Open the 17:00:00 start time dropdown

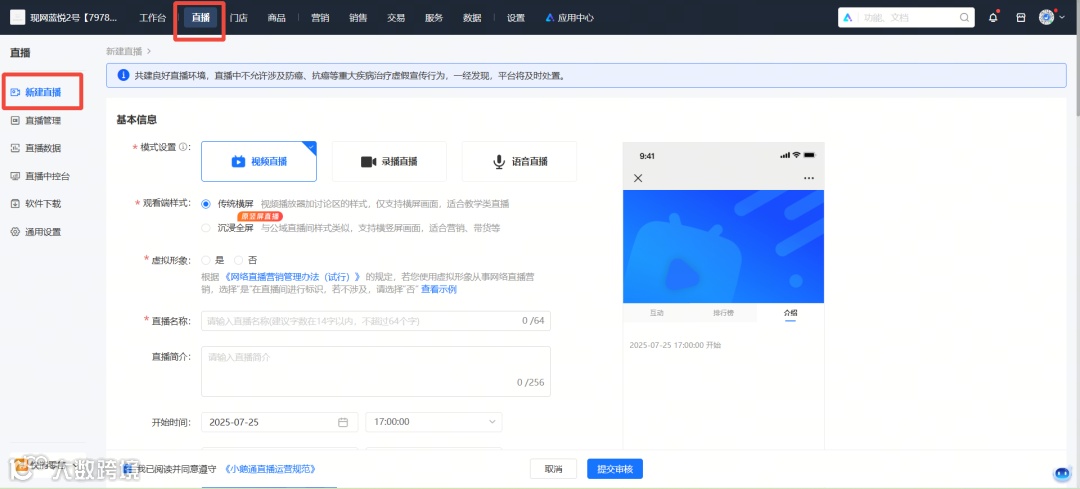[434, 422]
